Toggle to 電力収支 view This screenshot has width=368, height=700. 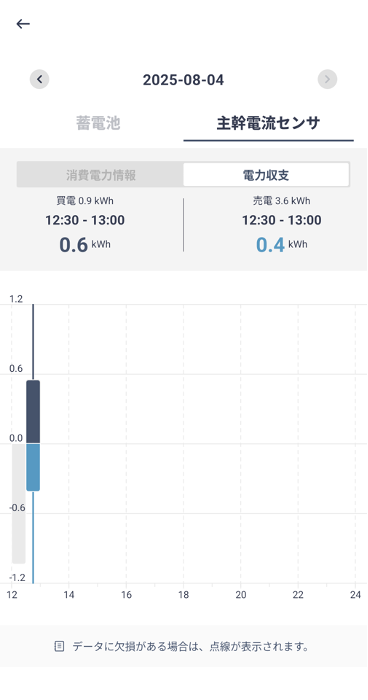pos(266,175)
